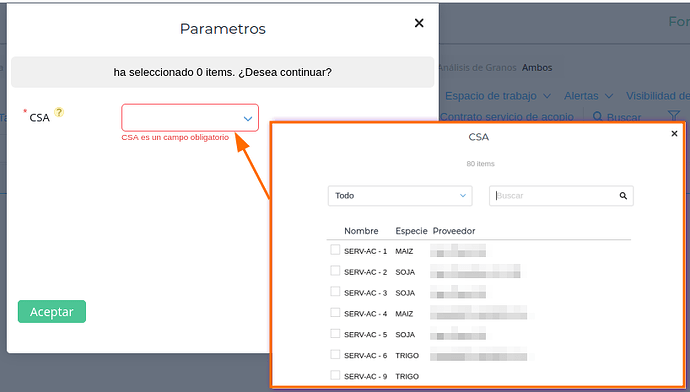This screenshot has width=690, height=392.
Task: Check the SERV-AC - 1 checkbox
Action: coord(335,250)
